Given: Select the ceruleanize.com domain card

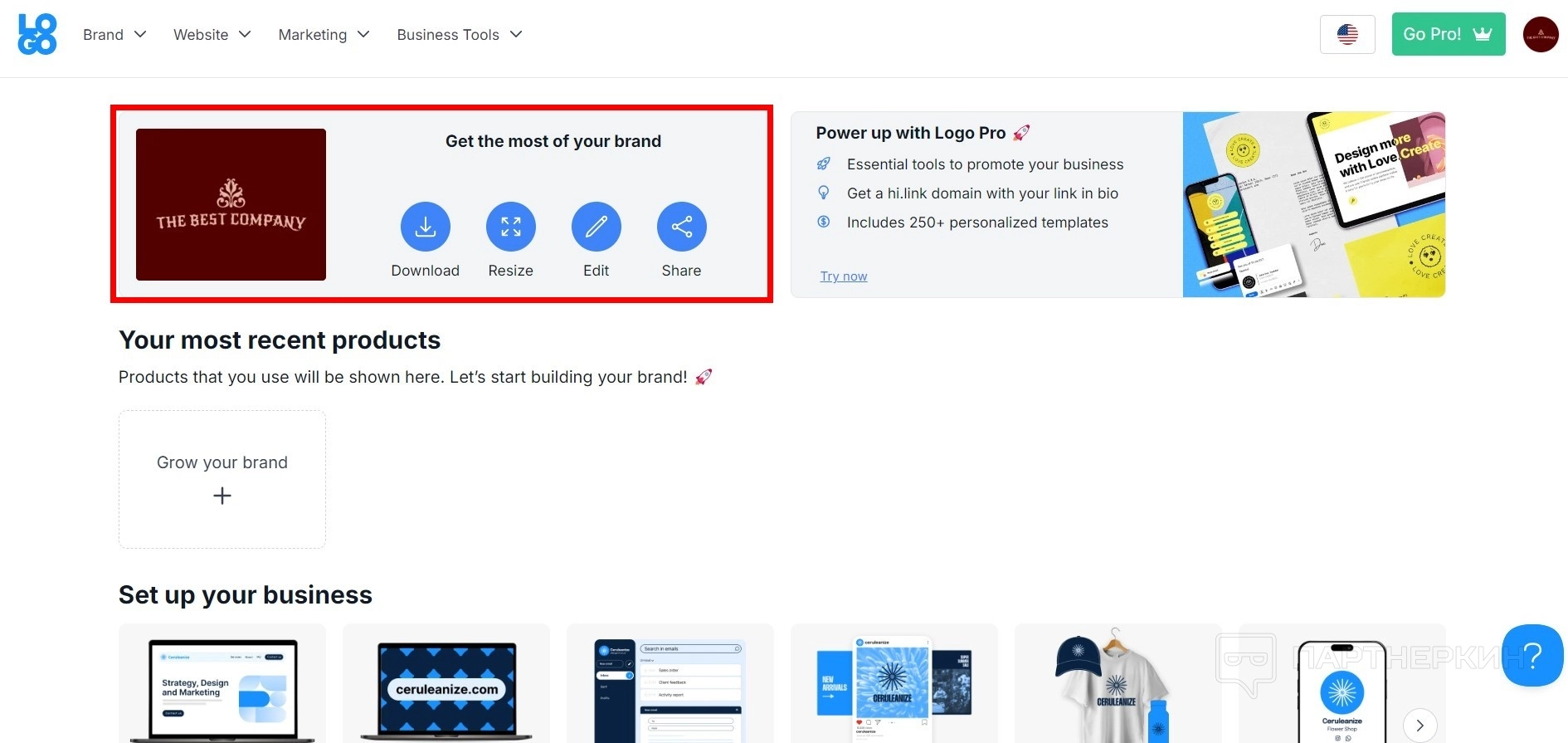Looking at the screenshot, I should pos(446,683).
